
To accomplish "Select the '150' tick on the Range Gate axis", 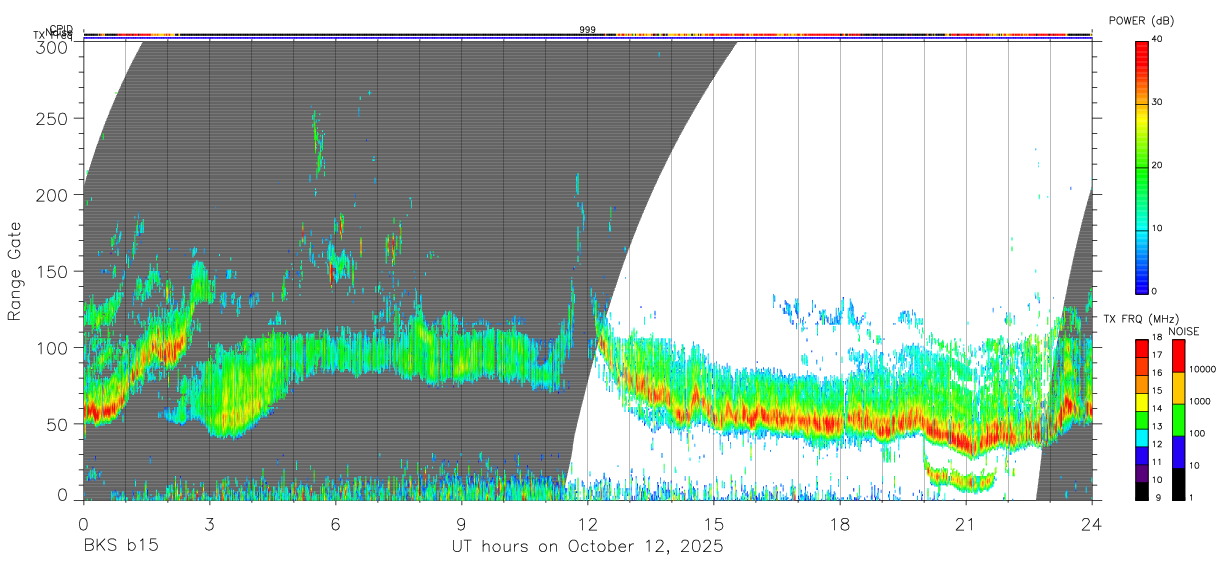I will [53, 271].
